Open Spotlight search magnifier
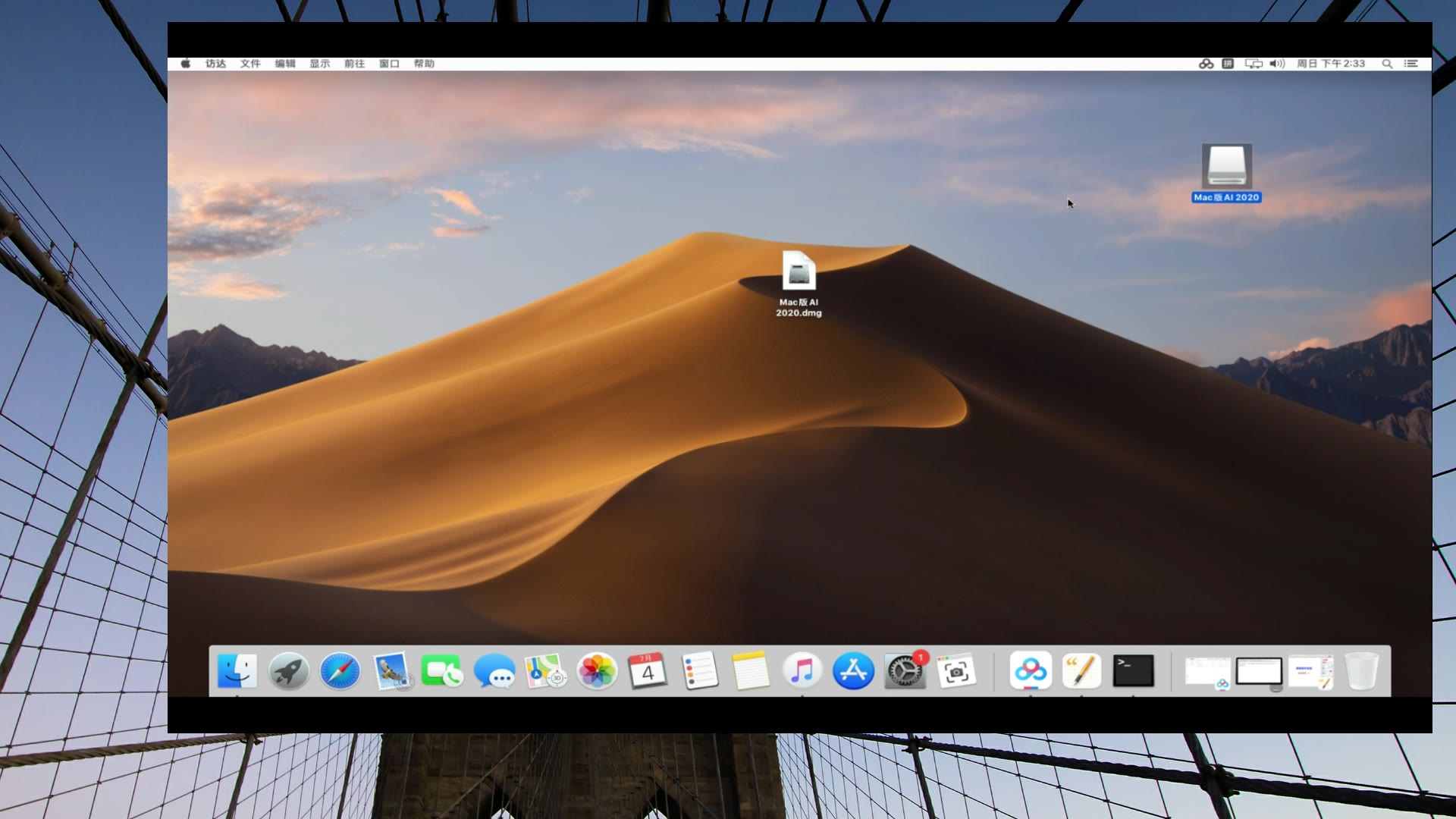Image resolution: width=1456 pixels, height=819 pixels. pyautogui.click(x=1387, y=64)
